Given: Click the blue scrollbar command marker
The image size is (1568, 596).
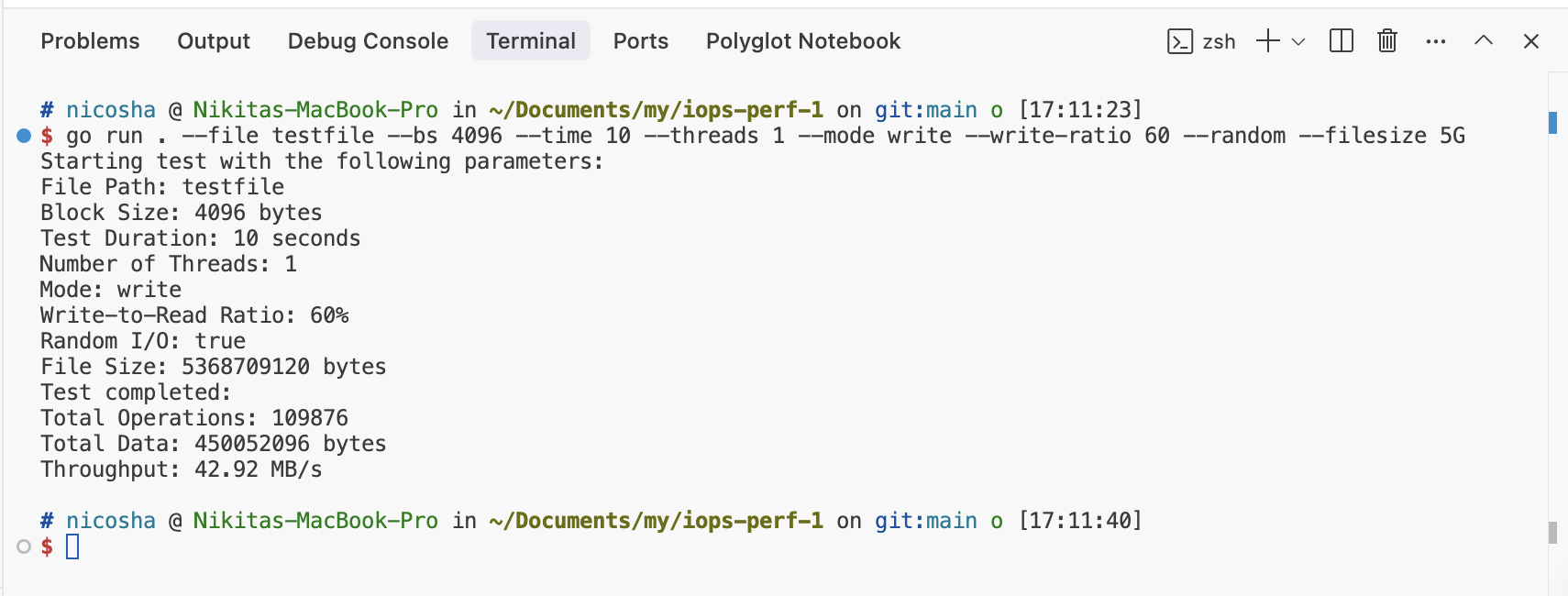Looking at the screenshot, I should [1552, 123].
